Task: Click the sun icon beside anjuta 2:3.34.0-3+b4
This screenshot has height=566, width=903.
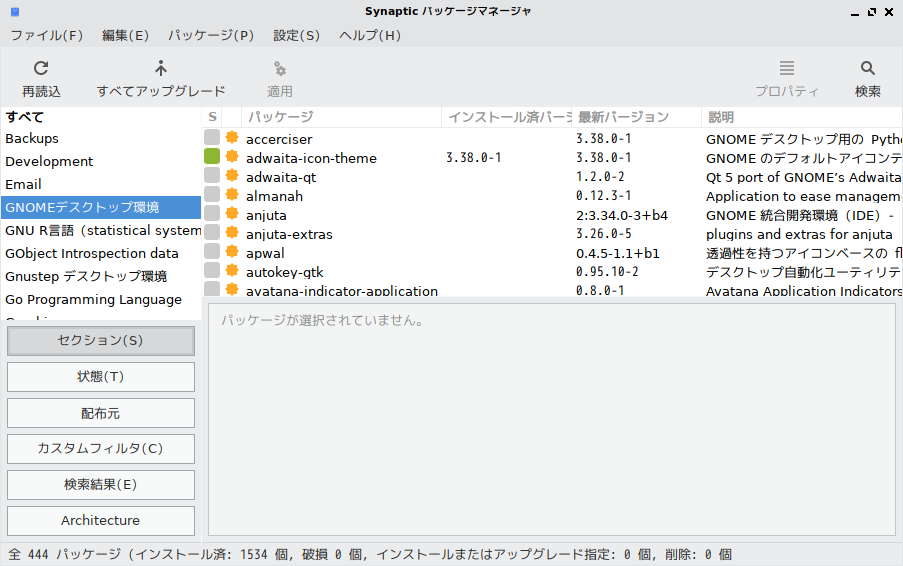Action: pos(232,213)
